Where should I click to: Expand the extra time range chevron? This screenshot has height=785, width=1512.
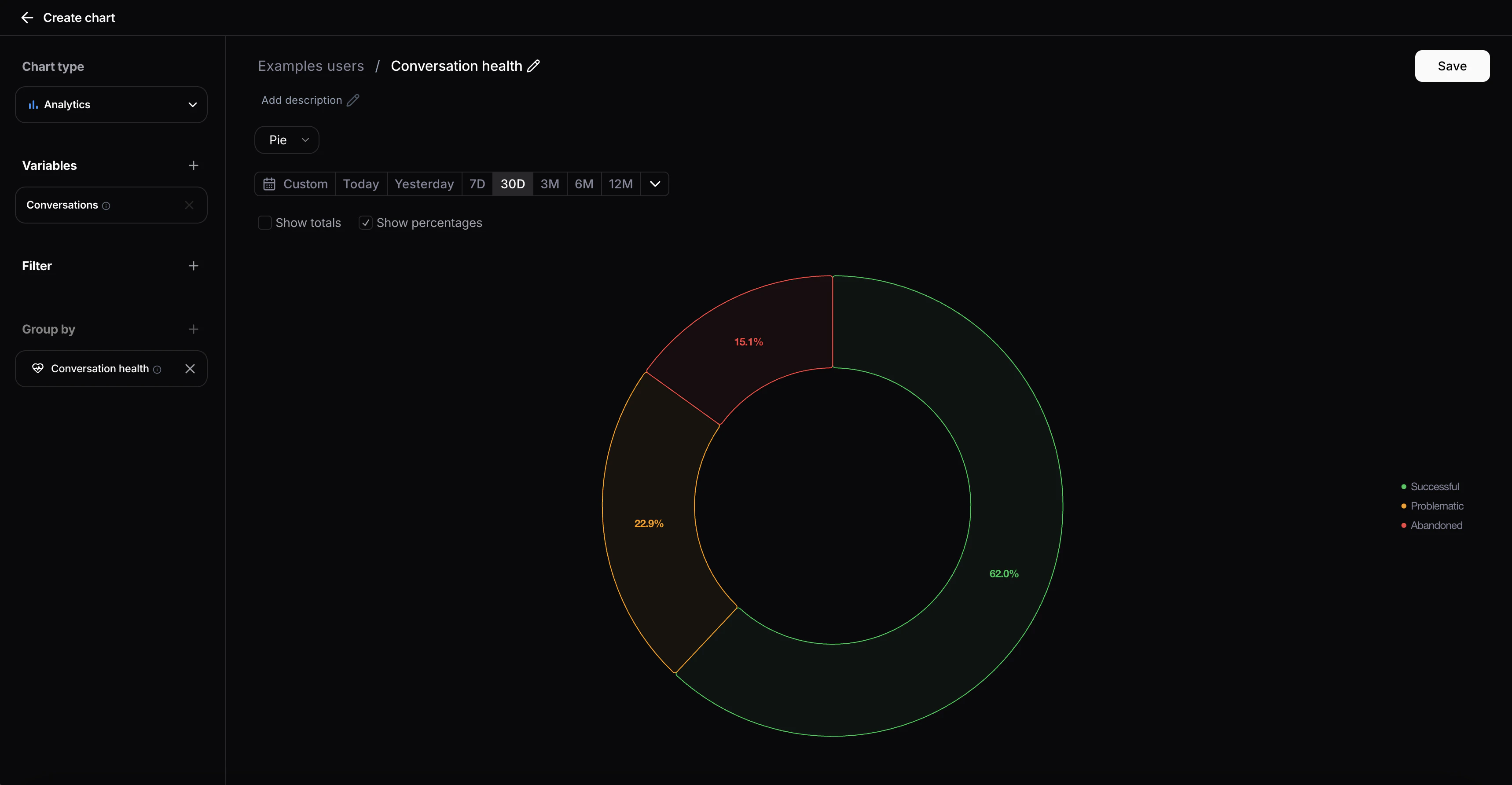pos(655,184)
